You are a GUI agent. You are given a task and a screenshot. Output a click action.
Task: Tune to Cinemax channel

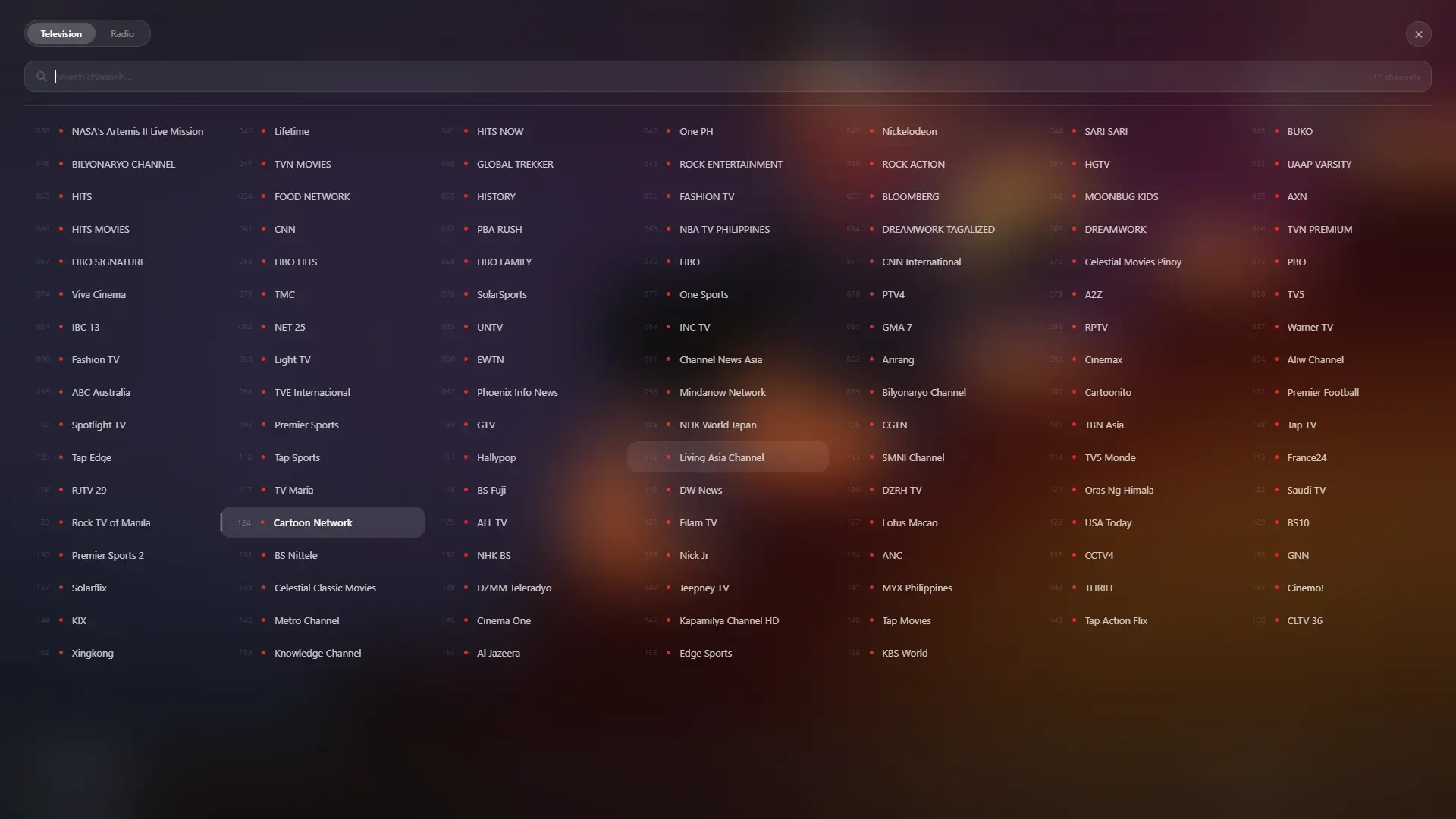tap(1132, 359)
